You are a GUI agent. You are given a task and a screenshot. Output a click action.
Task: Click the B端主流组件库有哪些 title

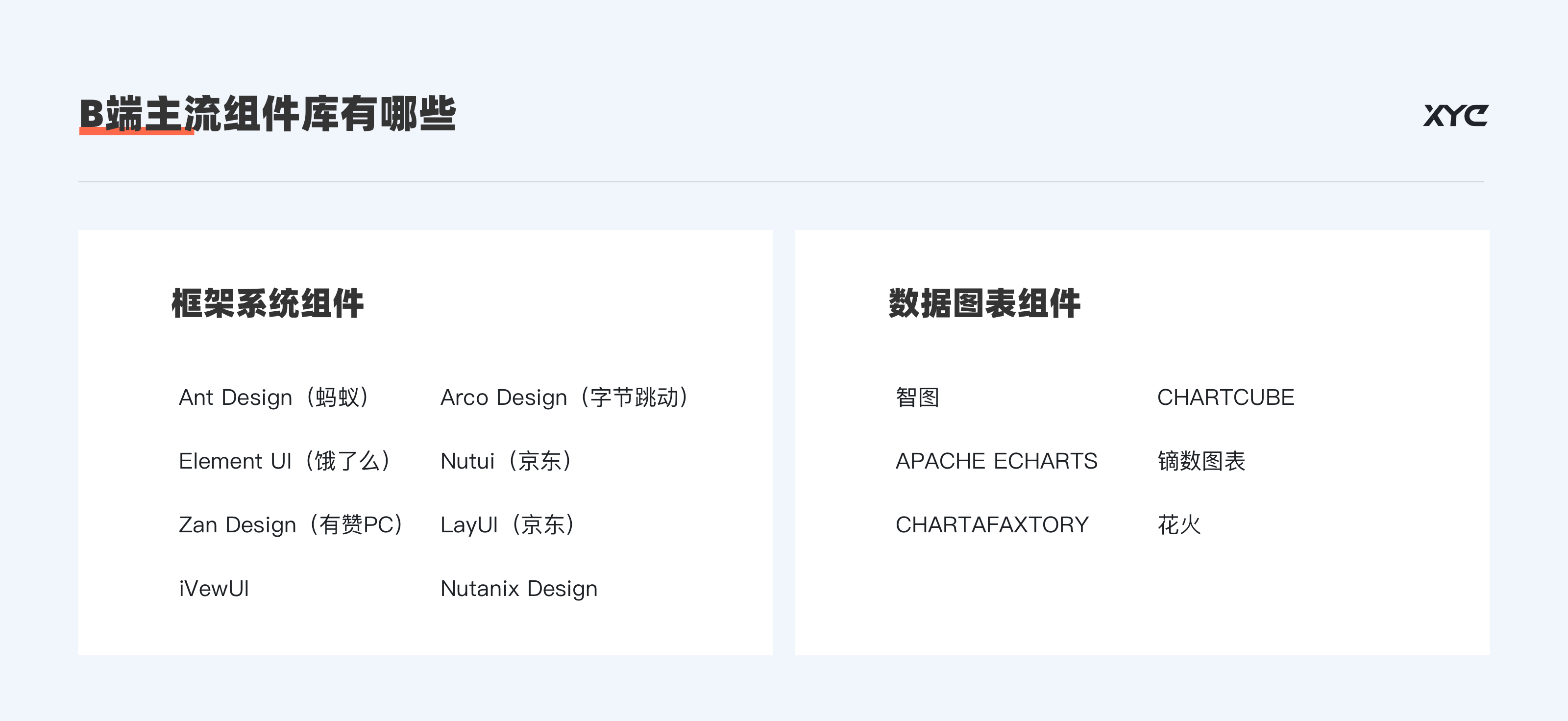click(267, 114)
